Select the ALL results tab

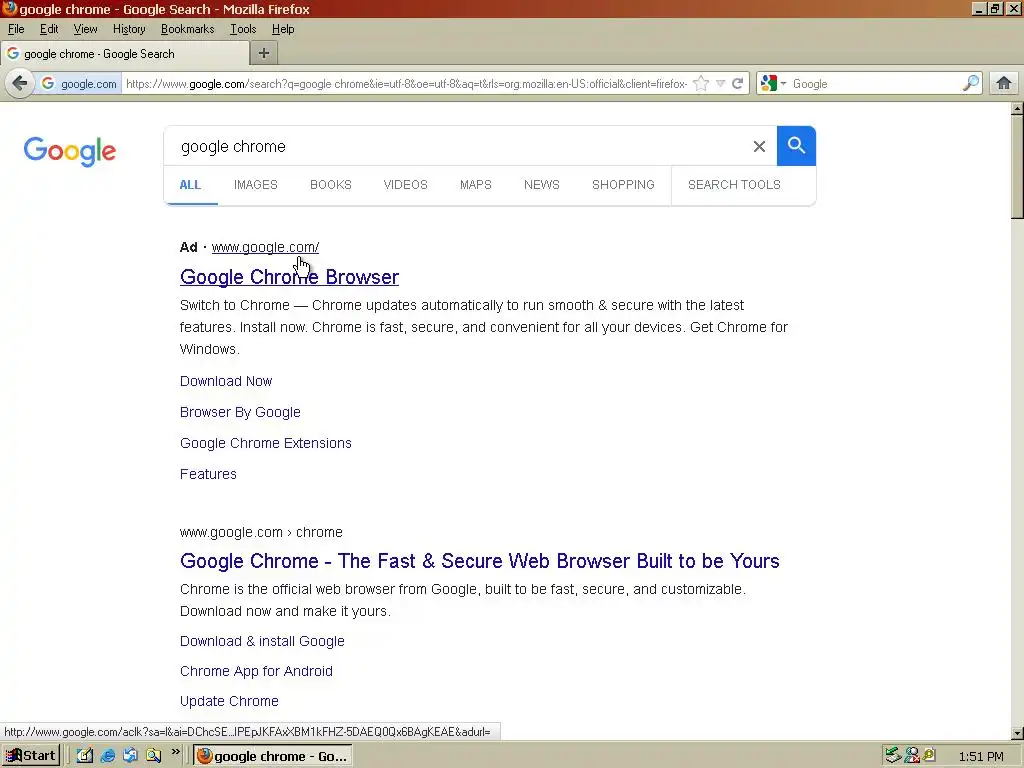pos(190,185)
